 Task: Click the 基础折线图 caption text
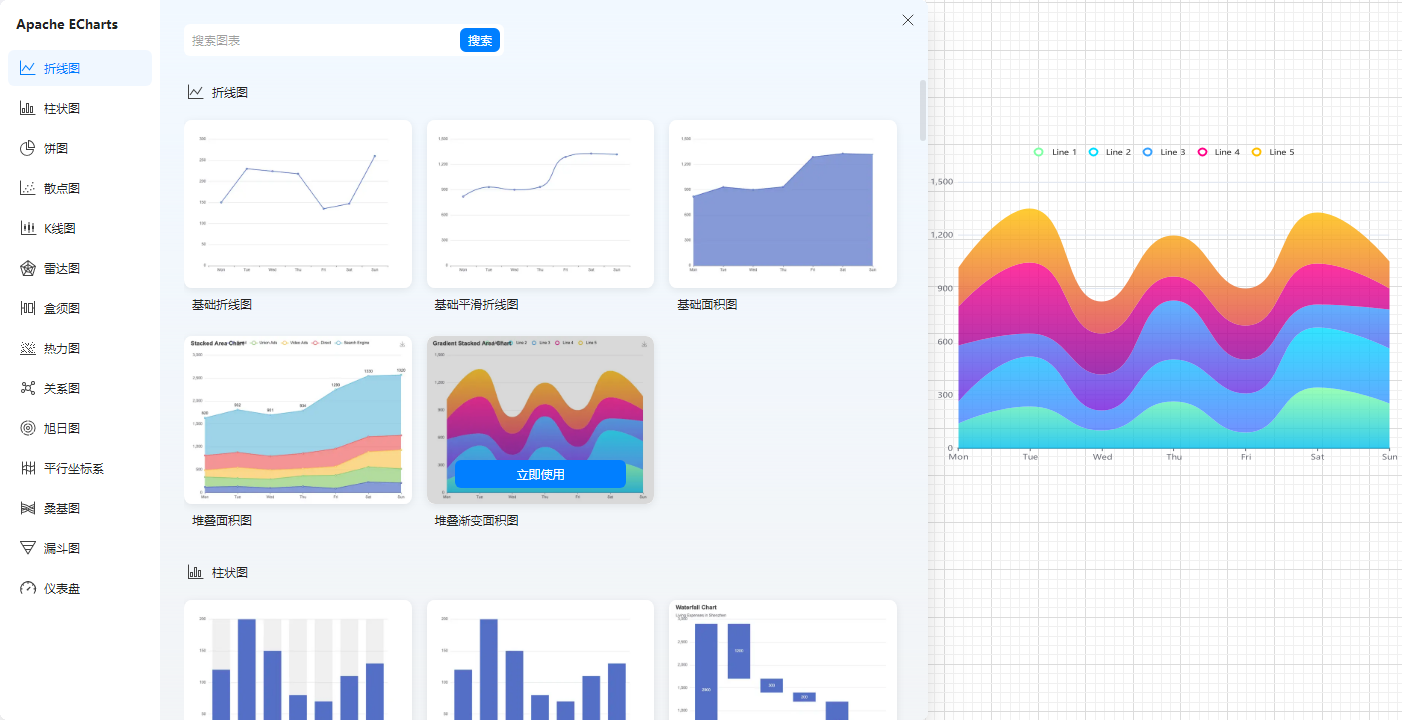pyautogui.click(x=222, y=304)
